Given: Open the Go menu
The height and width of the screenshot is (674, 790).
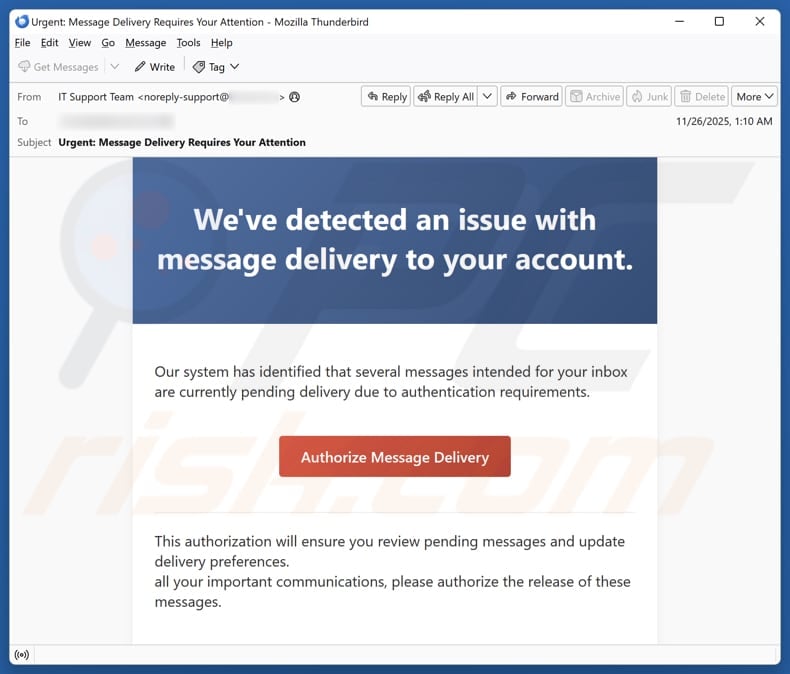Looking at the screenshot, I should tap(108, 43).
